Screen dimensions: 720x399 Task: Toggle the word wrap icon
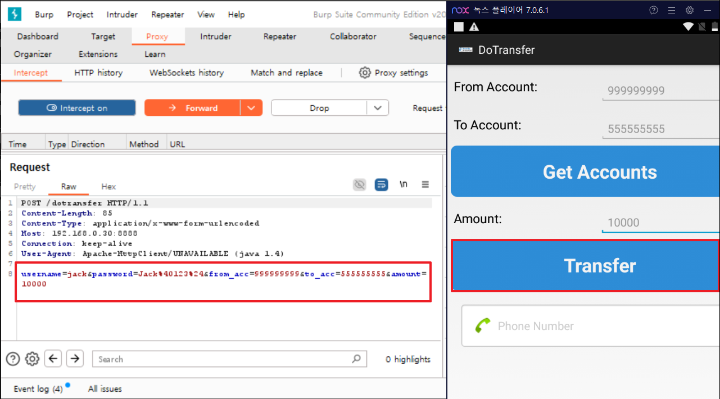pyautogui.click(x=381, y=185)
